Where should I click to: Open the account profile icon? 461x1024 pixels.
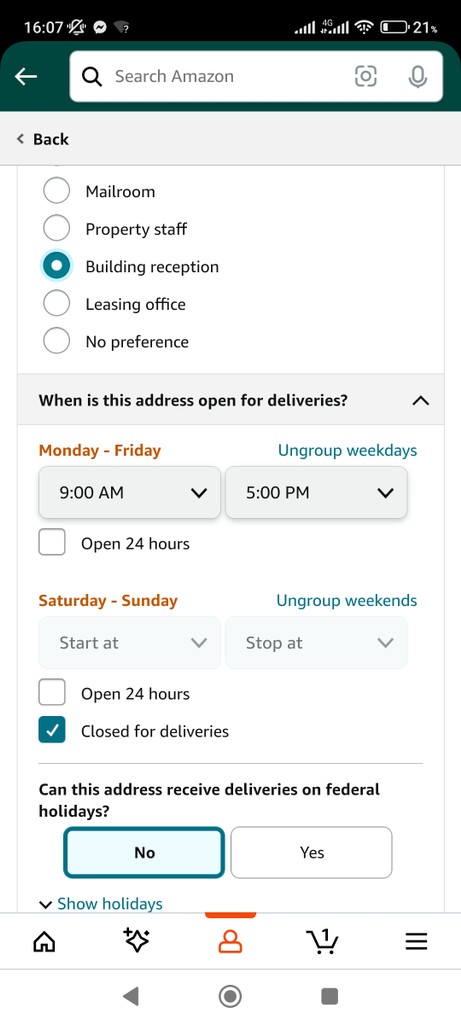coord(230,941)
